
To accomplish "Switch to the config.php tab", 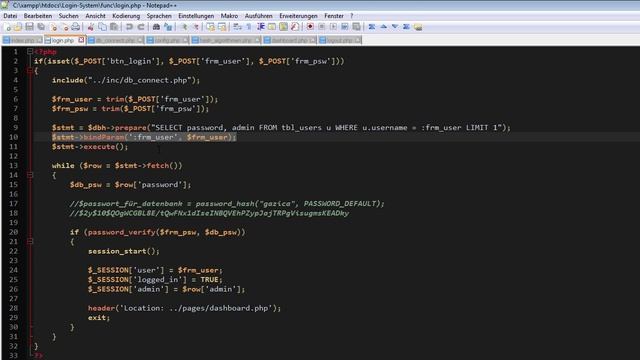I will click(x=167, y=40).
